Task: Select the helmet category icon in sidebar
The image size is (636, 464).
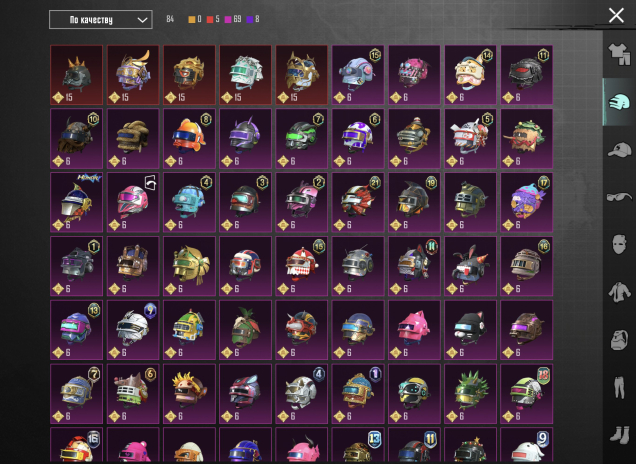Action: (x=619, y=102)
